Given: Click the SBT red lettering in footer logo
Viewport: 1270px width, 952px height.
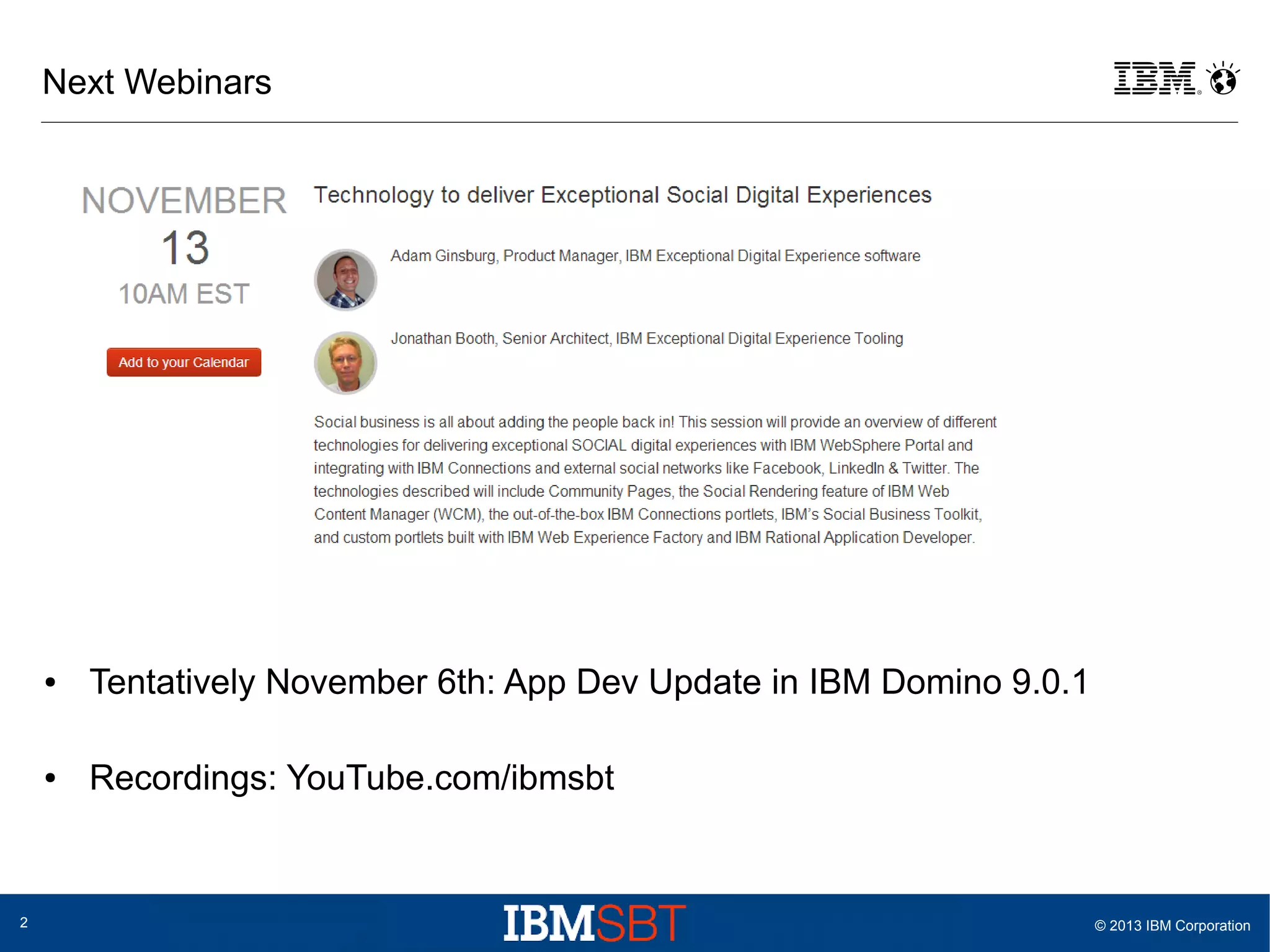Looking at the screenshot, I should click(641, 923).
